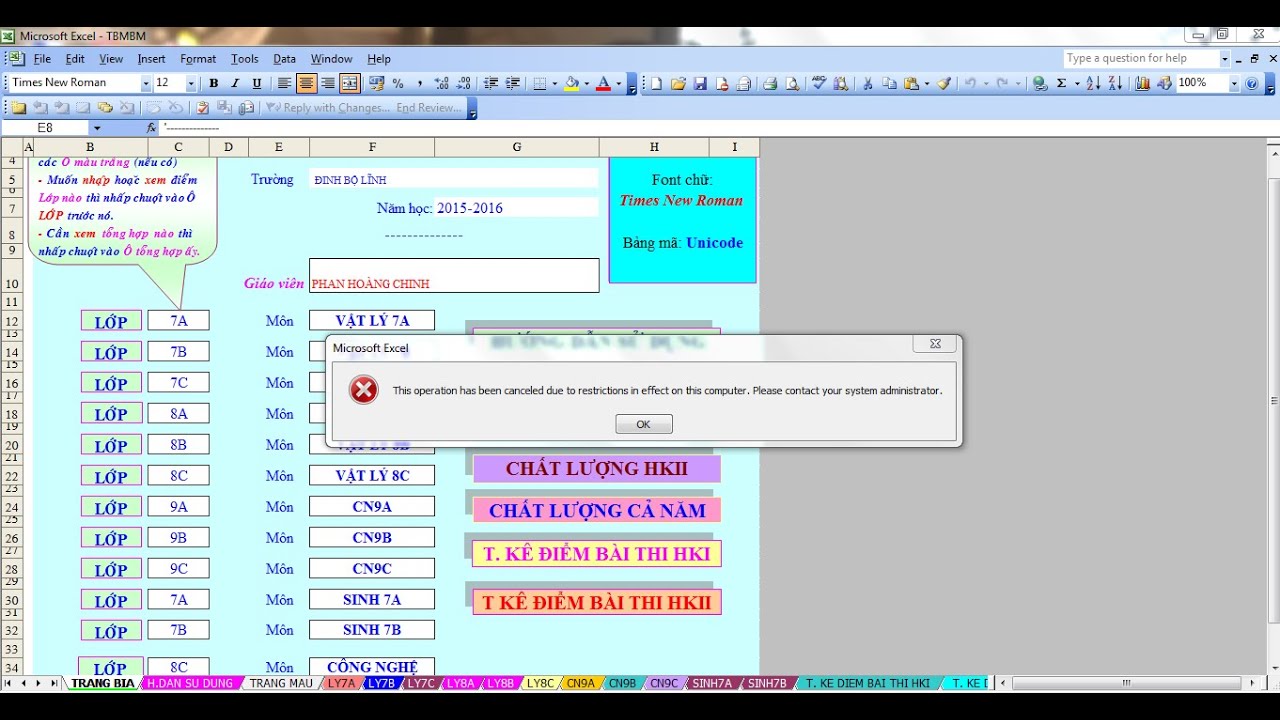This screenshot has height=720, width=1280.
Task: Toggle center alignment
Action: click(x=306, y=83)
